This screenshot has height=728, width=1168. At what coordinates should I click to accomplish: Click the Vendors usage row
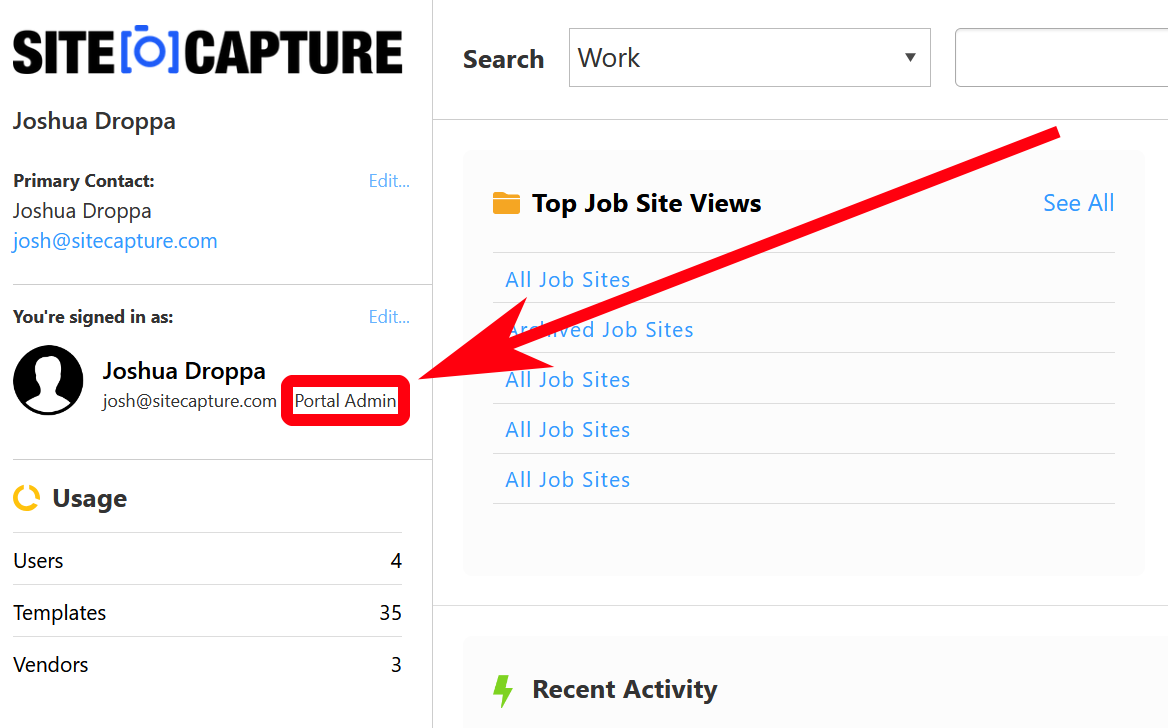pos(207,665)
